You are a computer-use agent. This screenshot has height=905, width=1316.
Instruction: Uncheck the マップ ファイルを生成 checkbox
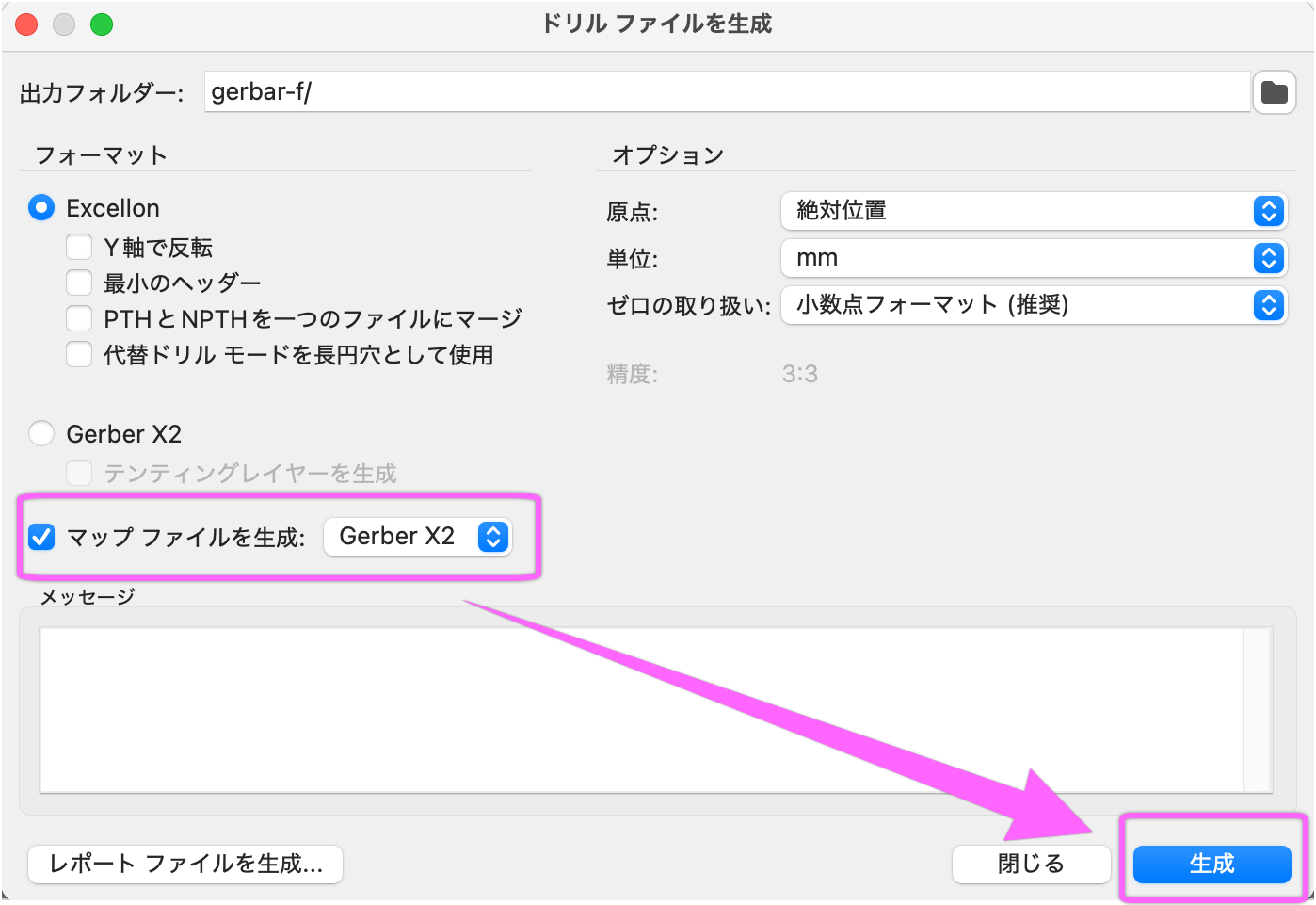[x=41, y=538]
